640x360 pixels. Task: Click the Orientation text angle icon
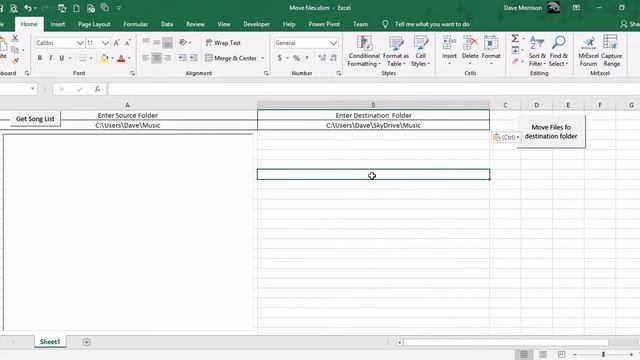point(183,42)
